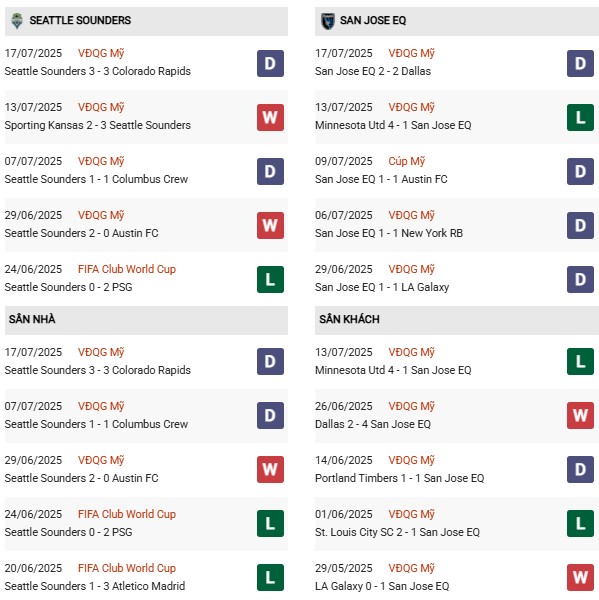Open the SEATTLE SOUNDERS section header

tap(146, 21)
